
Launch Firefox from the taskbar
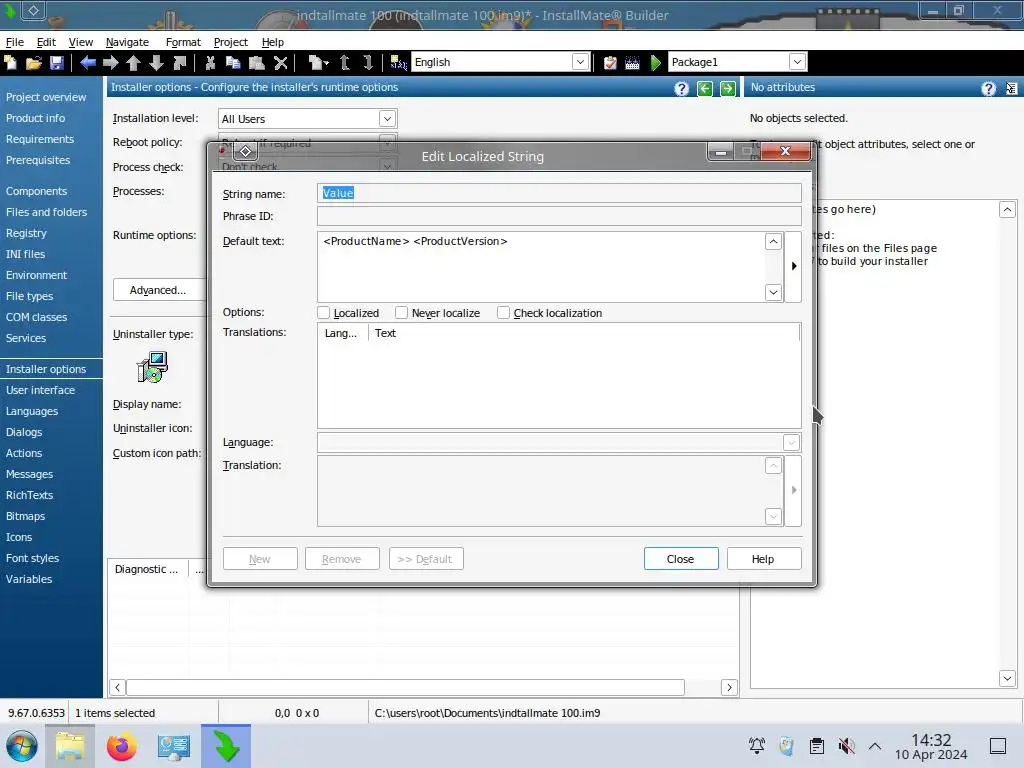121,746
